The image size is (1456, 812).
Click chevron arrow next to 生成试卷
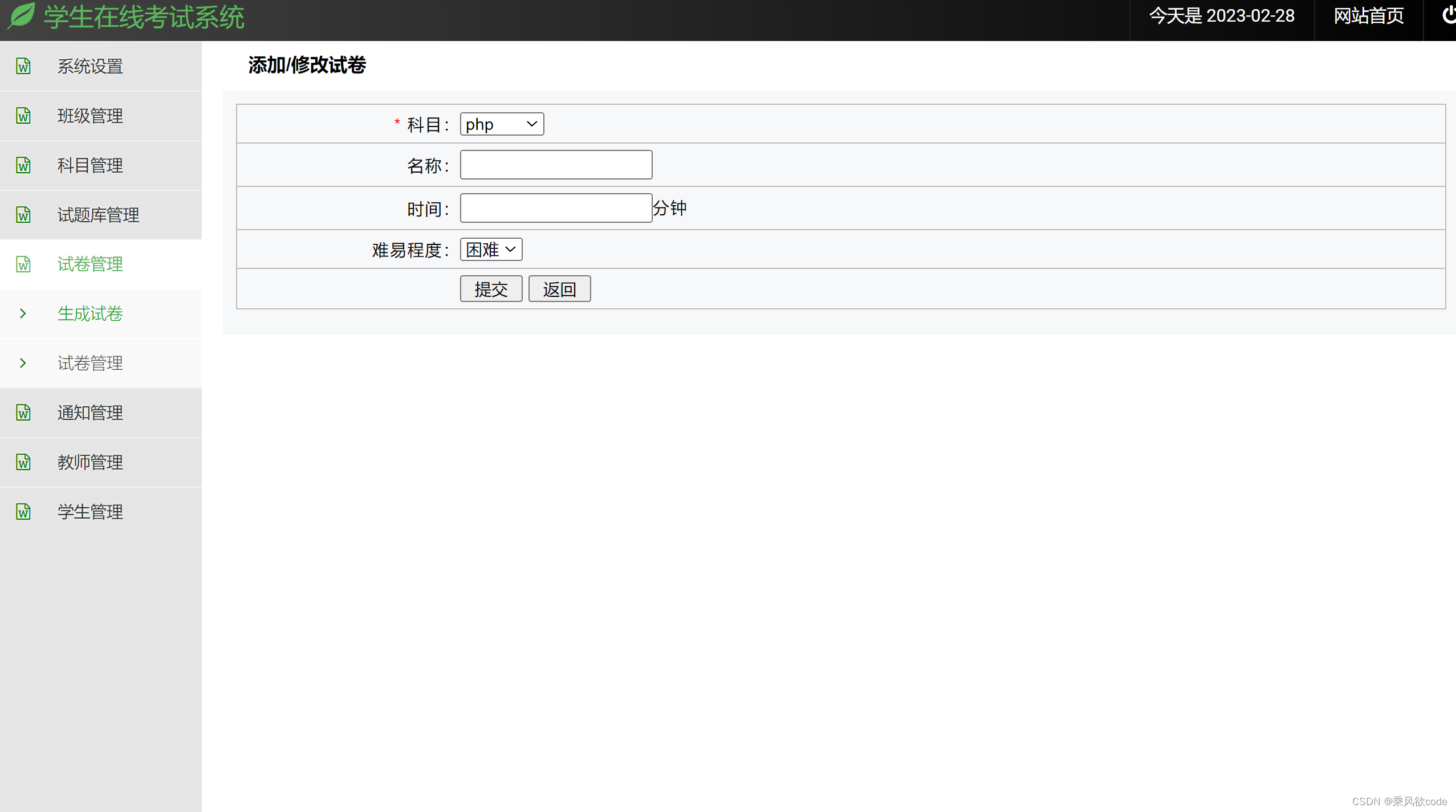[23, 313]
